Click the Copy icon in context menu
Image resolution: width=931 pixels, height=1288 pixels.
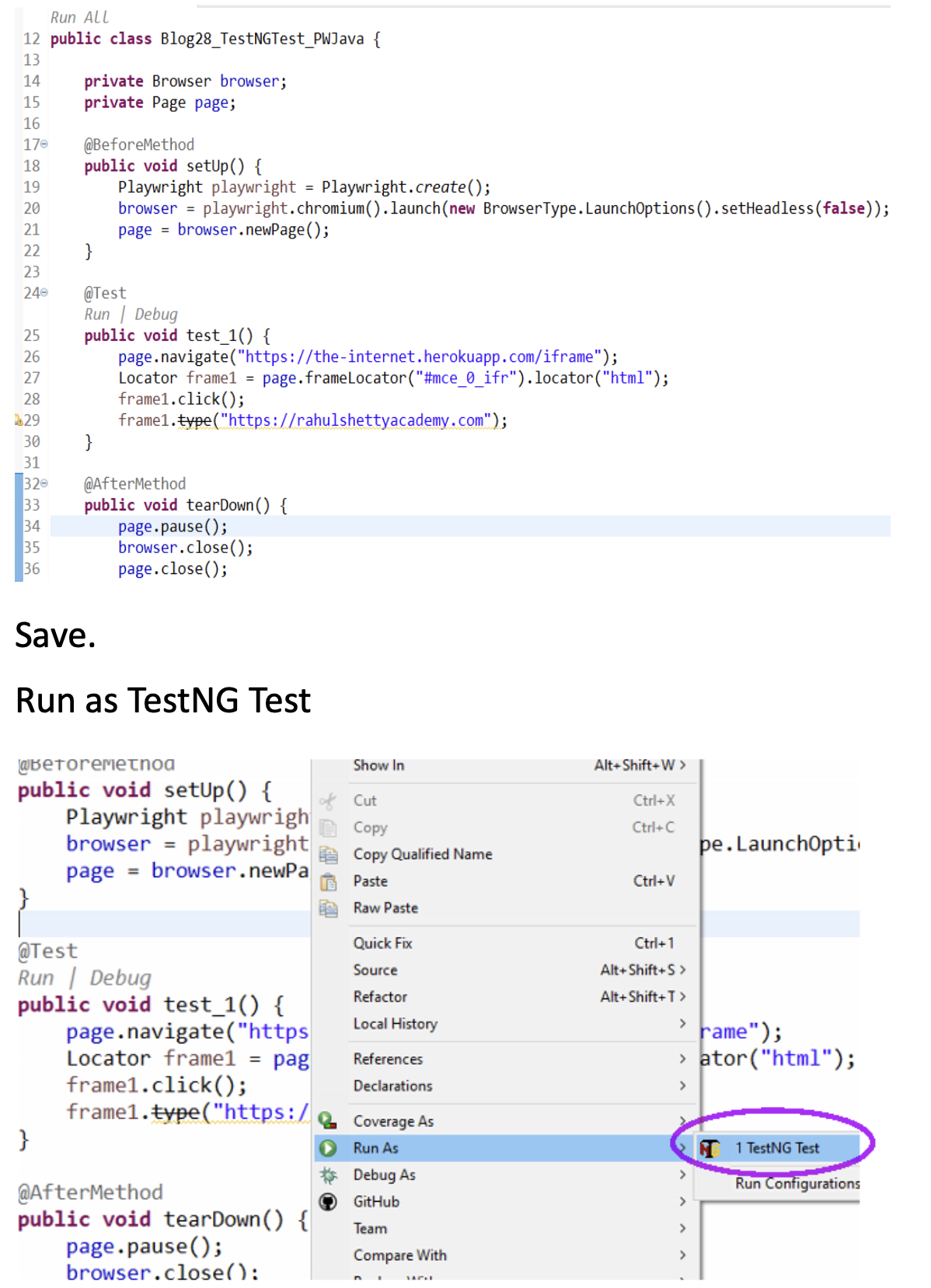point(328,828)
